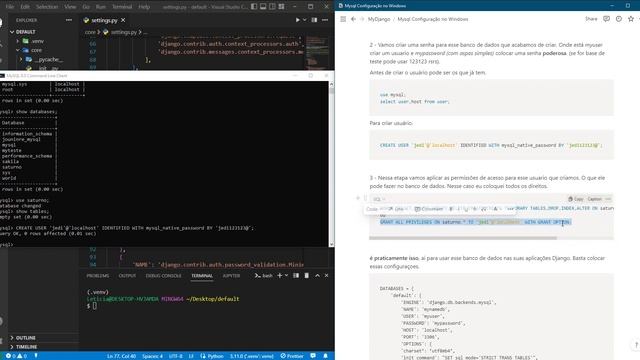Switch to the OUTPUT panel tab
The height and width of the screenshot is (360, 640).
pos(127,276)
